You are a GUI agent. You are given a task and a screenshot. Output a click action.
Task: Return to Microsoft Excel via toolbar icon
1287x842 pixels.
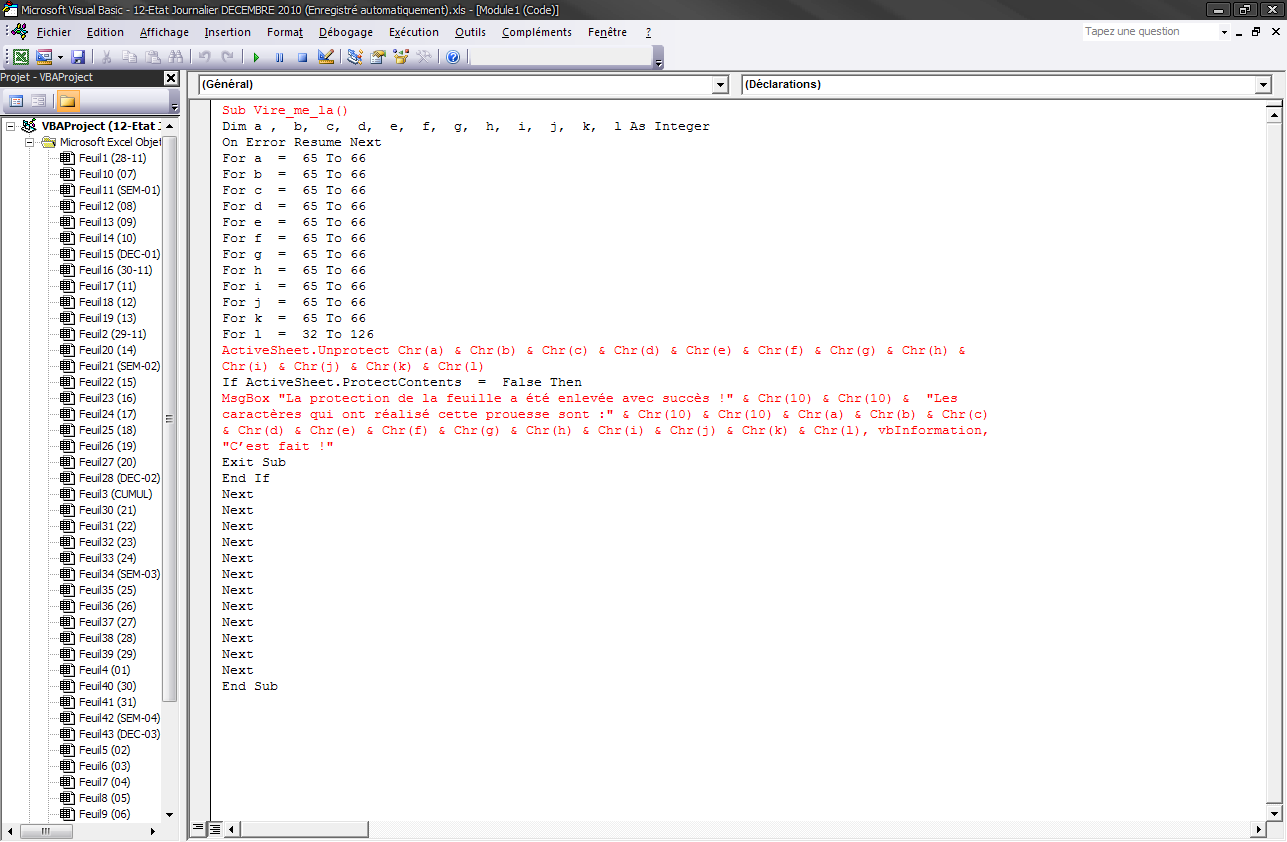[x=20, y=57]
